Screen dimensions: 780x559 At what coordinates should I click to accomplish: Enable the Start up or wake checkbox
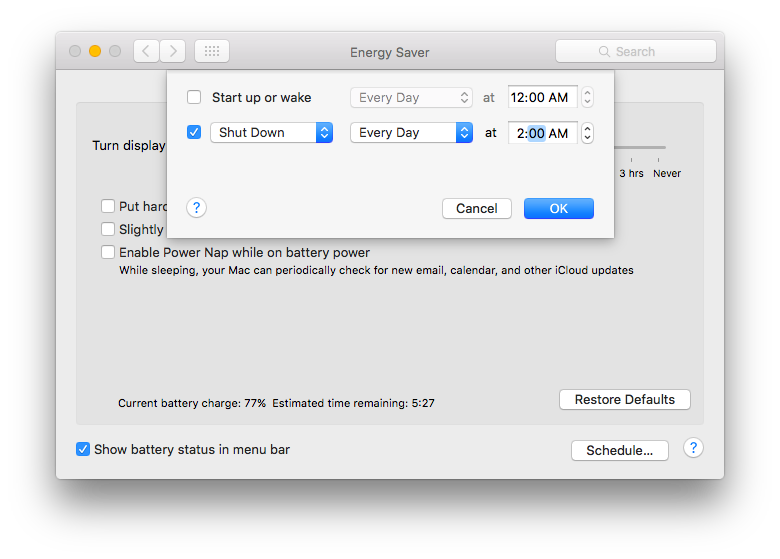tap(194, 97)
